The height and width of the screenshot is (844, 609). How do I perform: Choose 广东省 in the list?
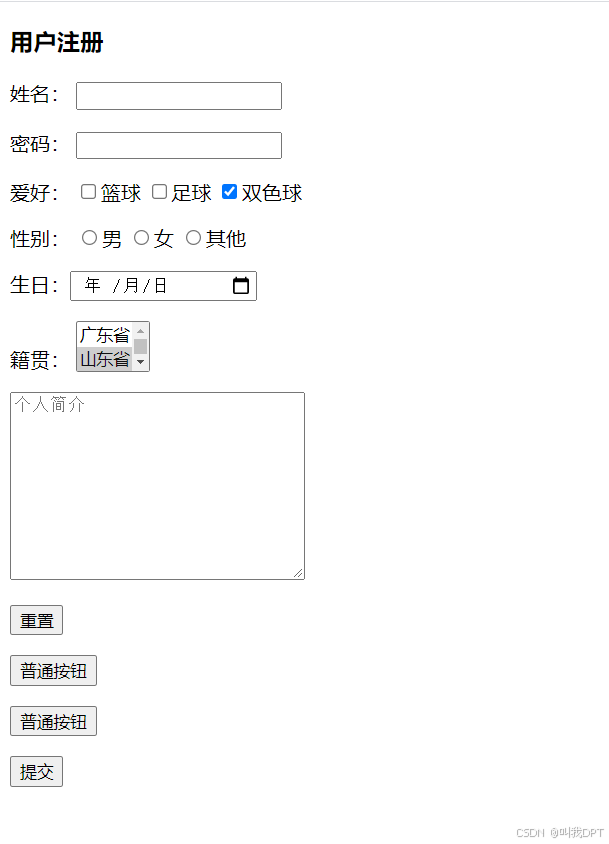click(x=105, y=335)
